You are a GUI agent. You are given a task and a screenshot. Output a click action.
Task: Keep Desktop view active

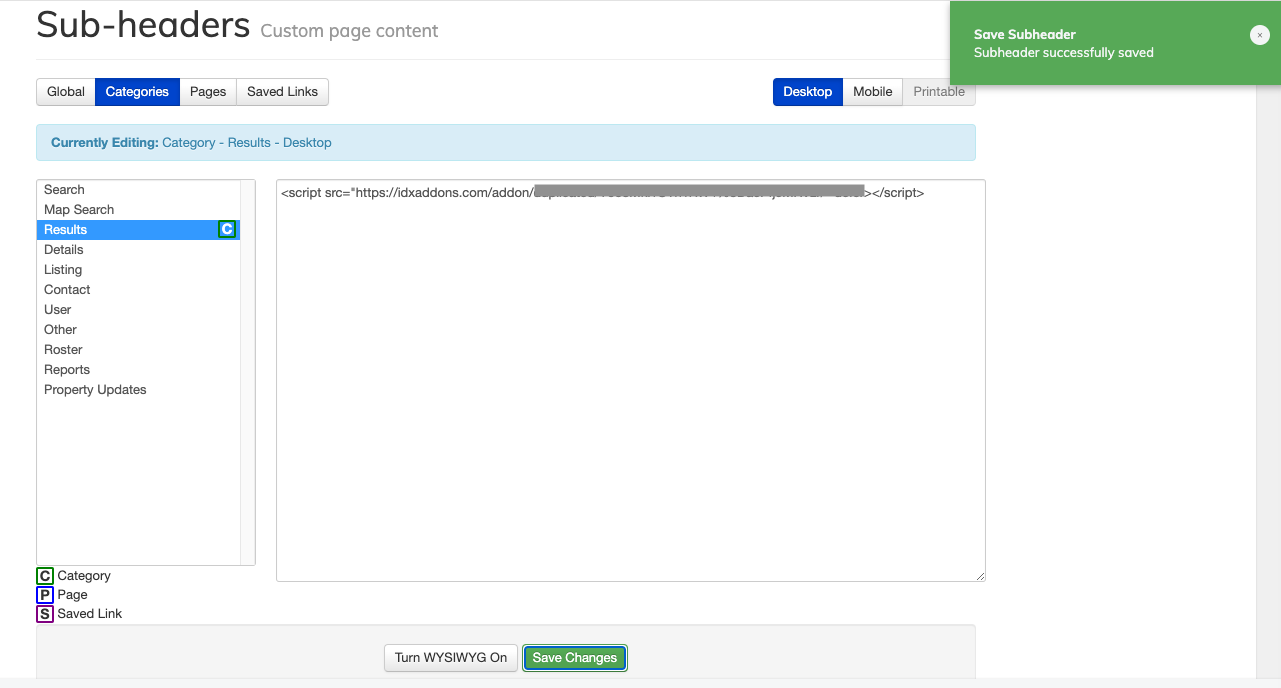pyautogui.click(x=807, y=91)
